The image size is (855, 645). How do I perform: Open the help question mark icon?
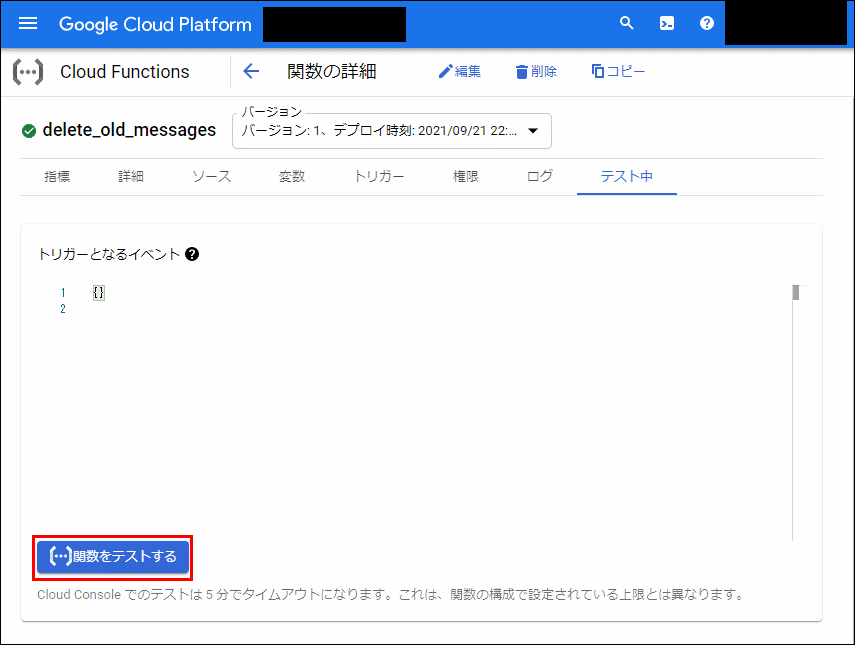[x=707, y=23]
